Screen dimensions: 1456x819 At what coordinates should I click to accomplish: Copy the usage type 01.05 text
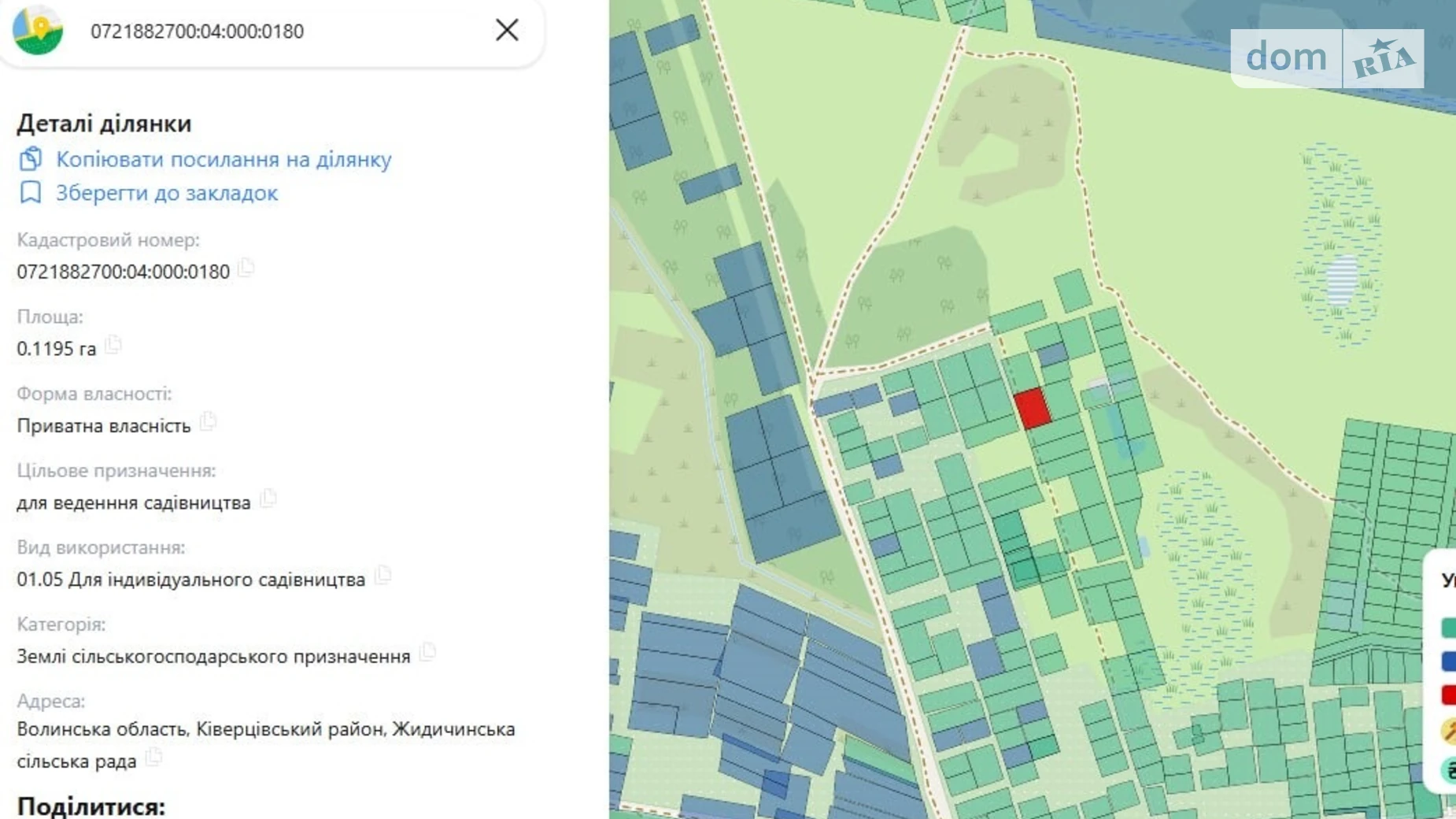coord(384,576)
